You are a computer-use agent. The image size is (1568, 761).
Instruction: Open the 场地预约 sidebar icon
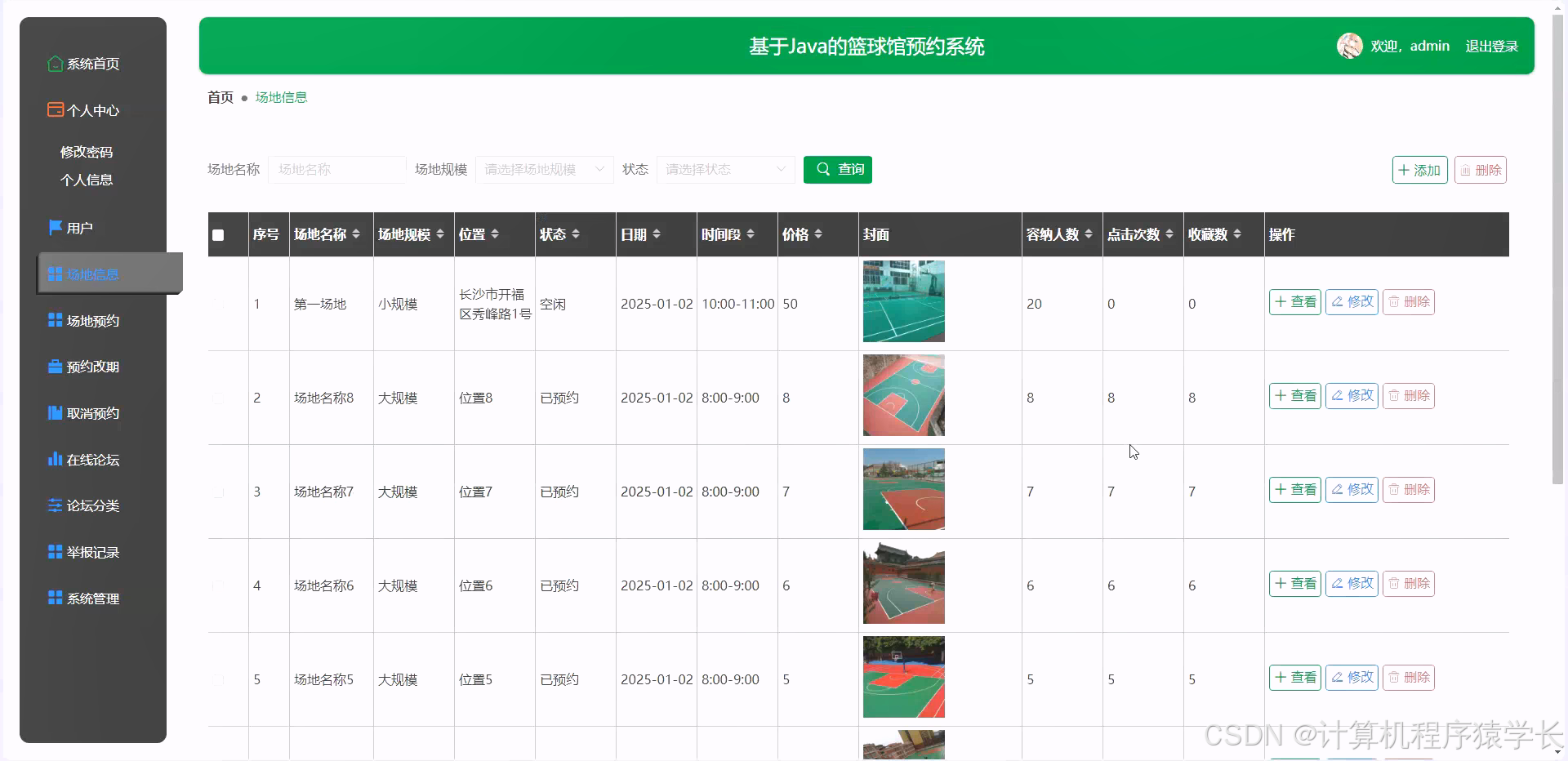(55, 320)
